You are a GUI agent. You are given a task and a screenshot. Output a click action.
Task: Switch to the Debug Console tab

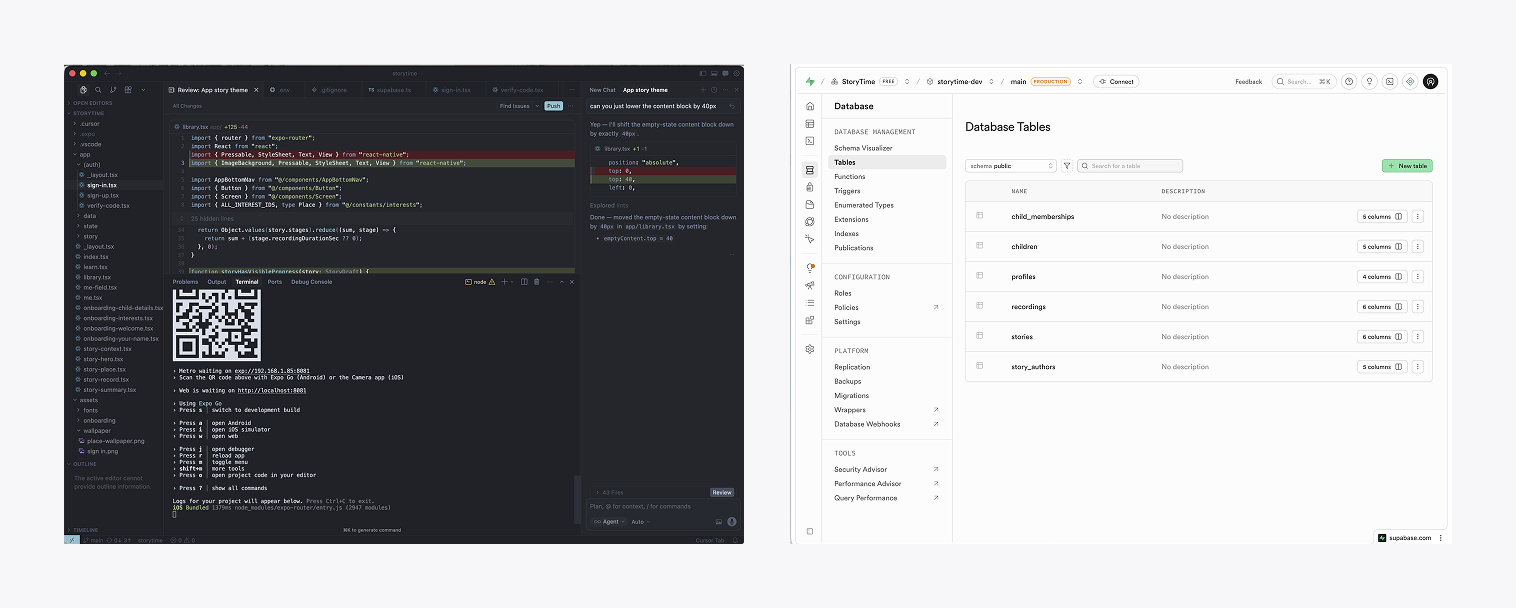[312, 282]
